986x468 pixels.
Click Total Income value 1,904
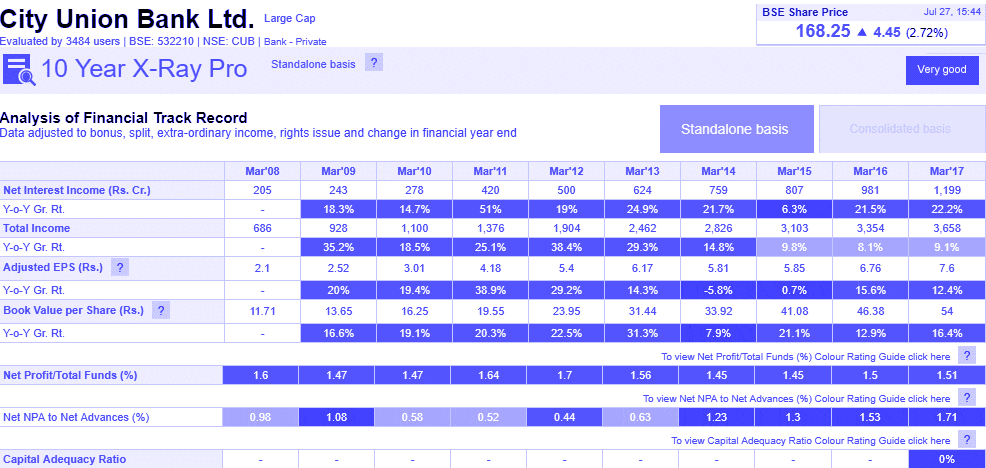click(x=566, y=228)
